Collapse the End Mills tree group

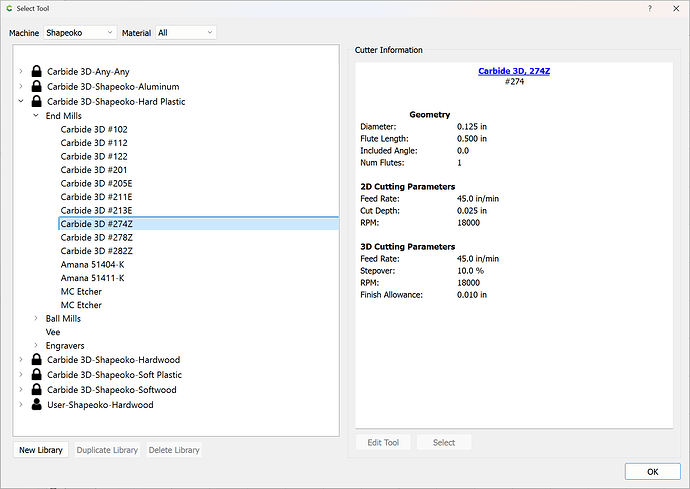coord(36,116)
